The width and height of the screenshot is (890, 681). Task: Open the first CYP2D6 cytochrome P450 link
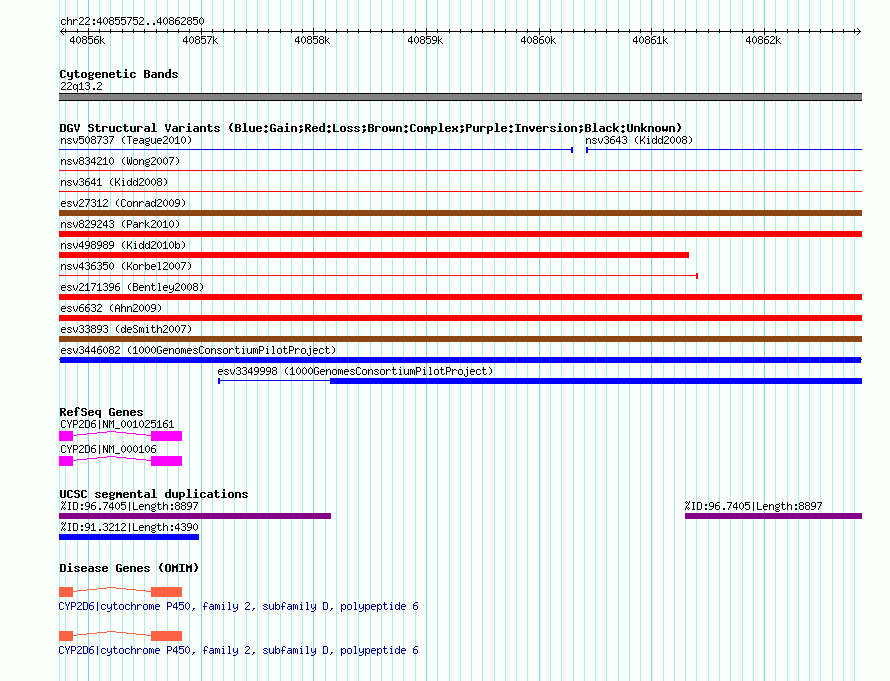coord(238,607)
